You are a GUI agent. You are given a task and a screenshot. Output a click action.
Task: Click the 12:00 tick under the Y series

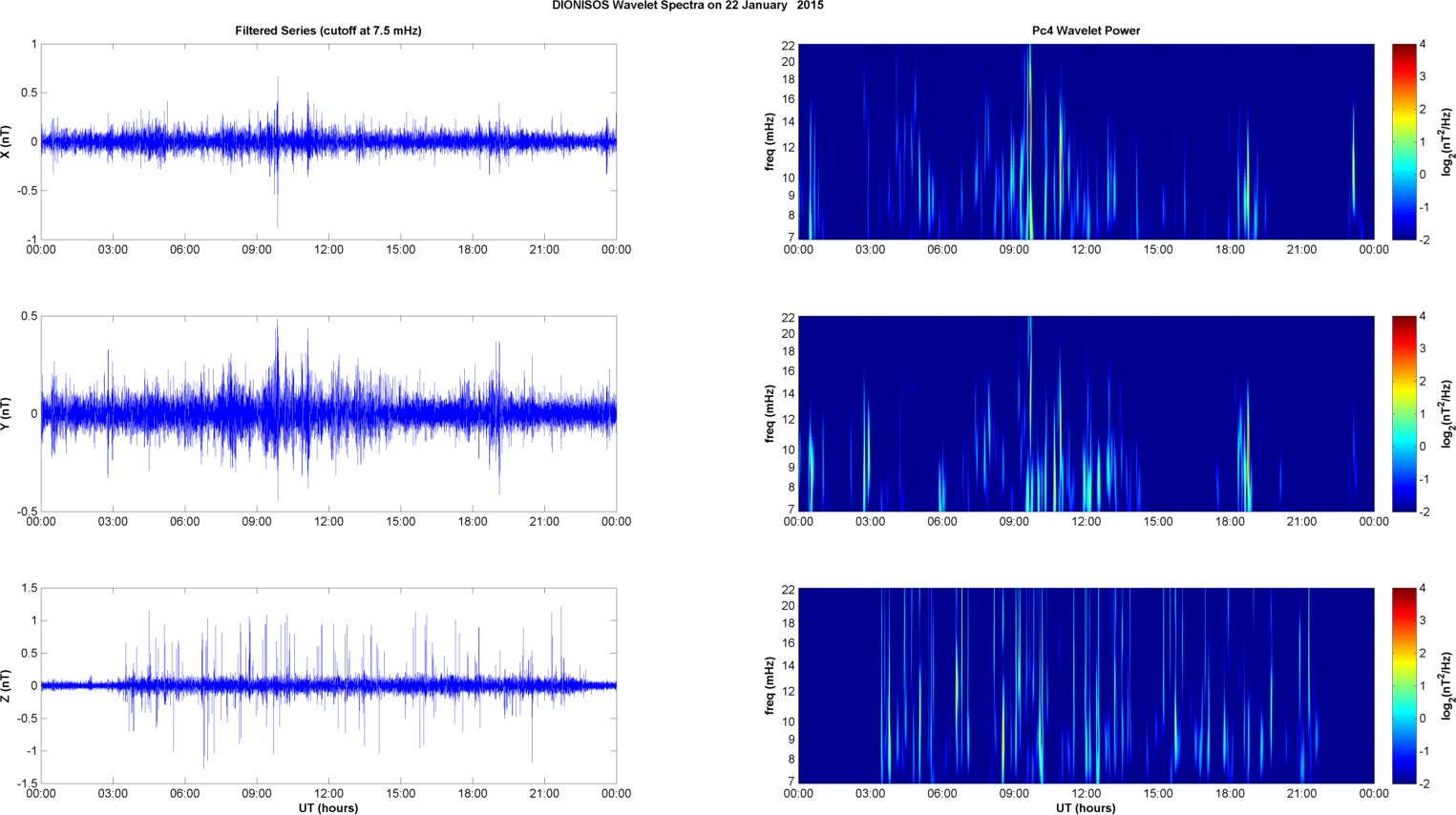328,521
